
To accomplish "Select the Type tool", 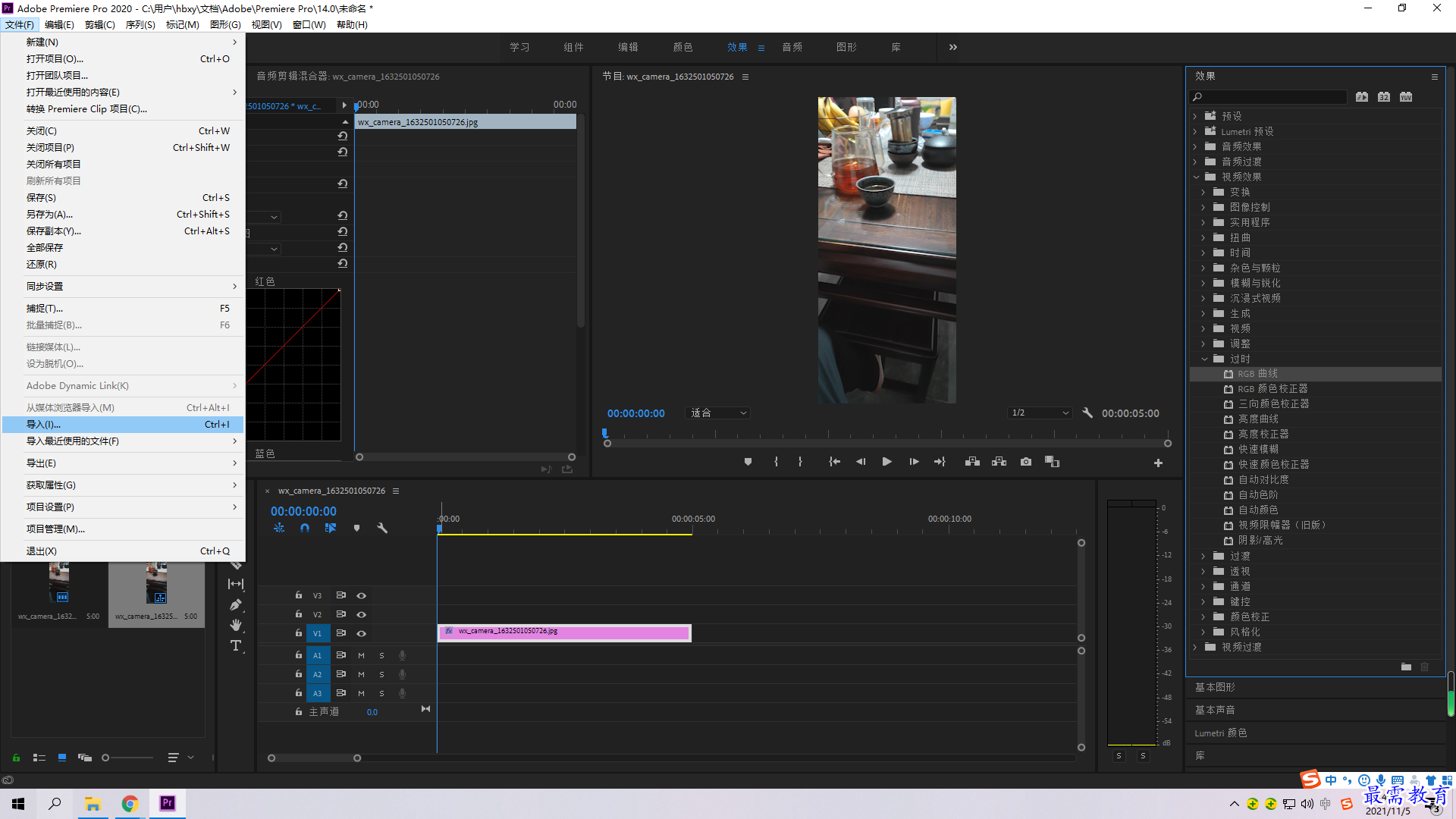I will (236, 646).
